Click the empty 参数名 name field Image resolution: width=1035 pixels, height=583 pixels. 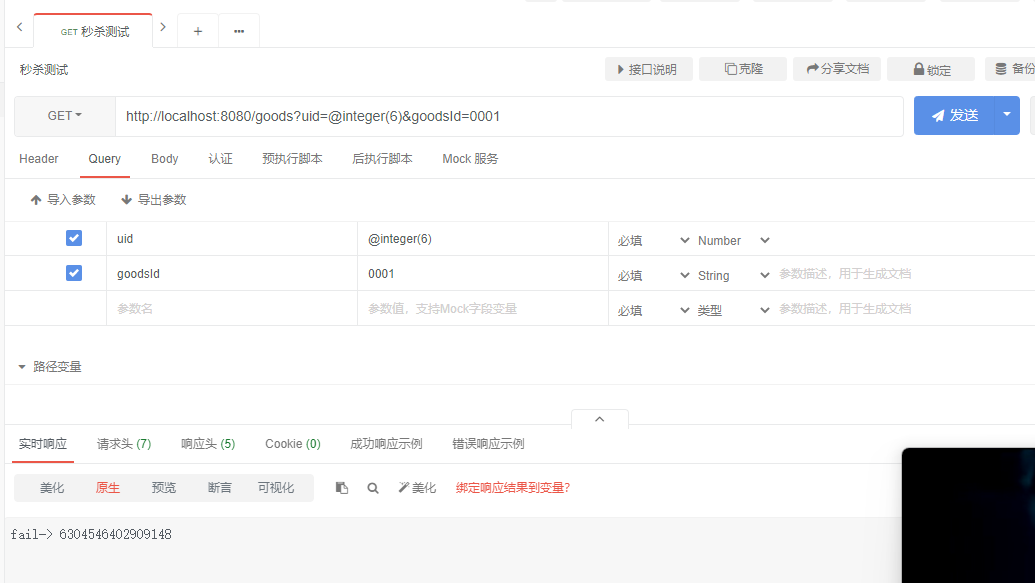pos(232,308)
